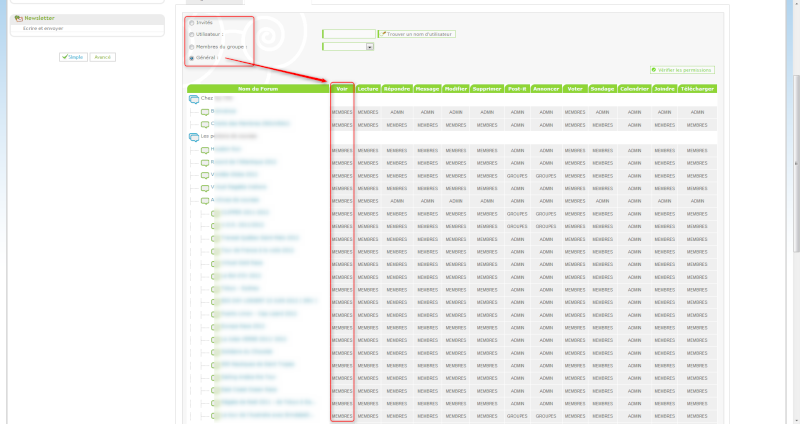Screen dimensions: 800x424
Task: Click the green forum icon of the H… row
Action: pyautogui.click(x=205, y=151)
